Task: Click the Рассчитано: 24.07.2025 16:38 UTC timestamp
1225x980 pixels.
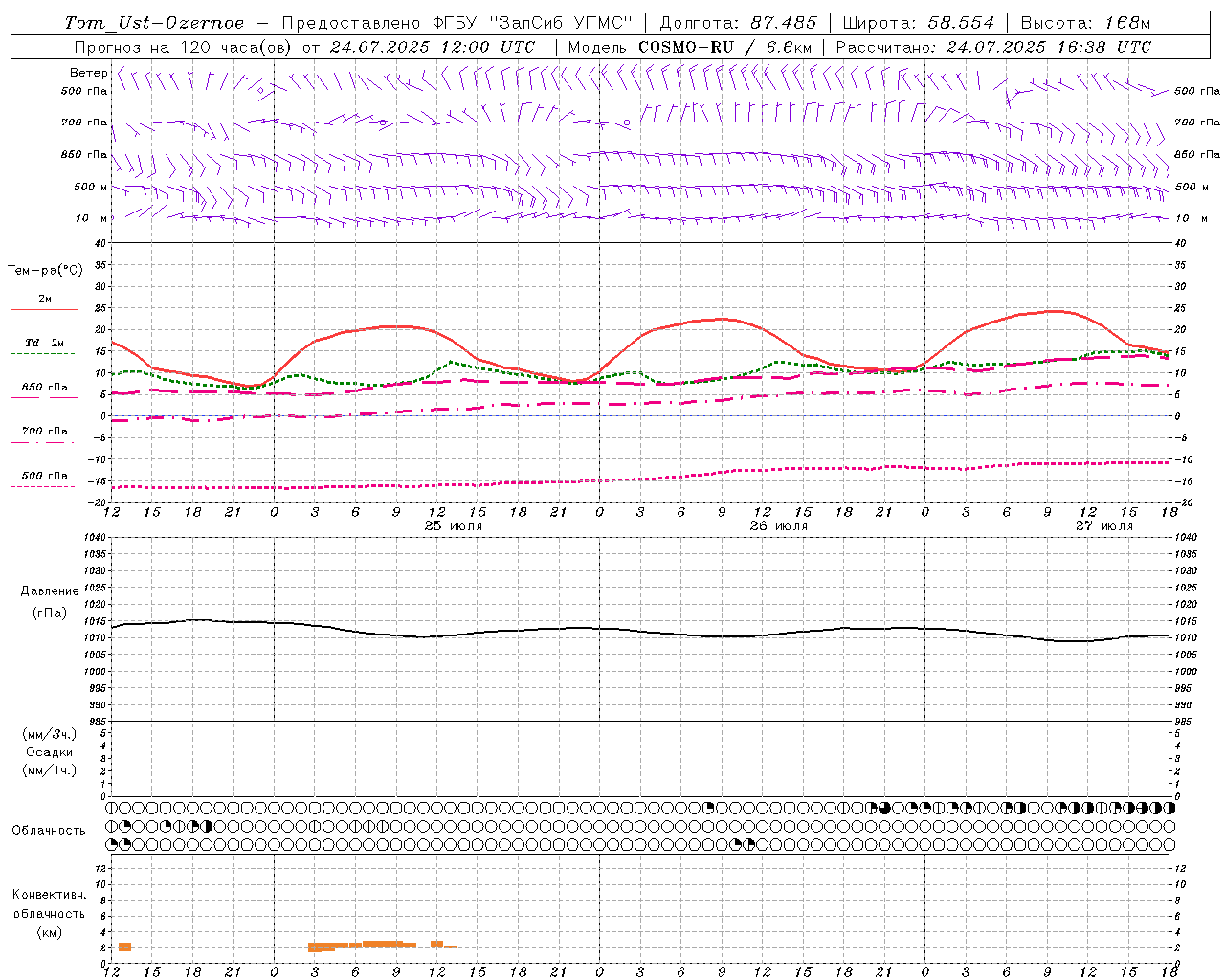Action: tap(993, 47)
